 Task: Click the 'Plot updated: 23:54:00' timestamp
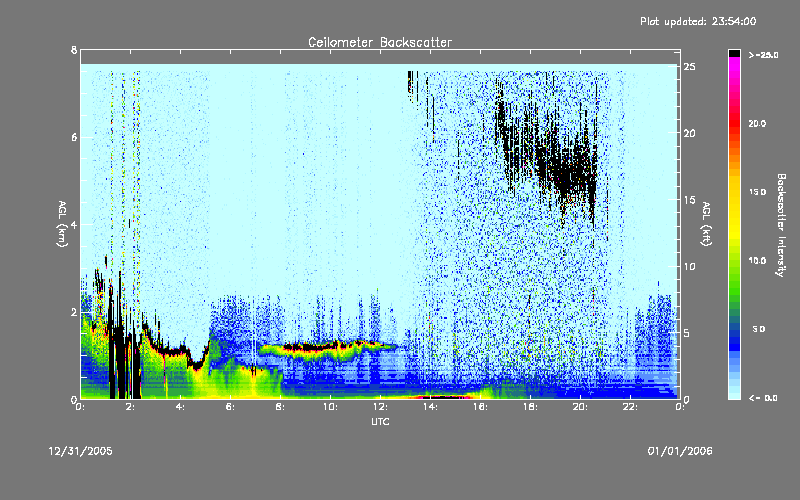[698, 21]
